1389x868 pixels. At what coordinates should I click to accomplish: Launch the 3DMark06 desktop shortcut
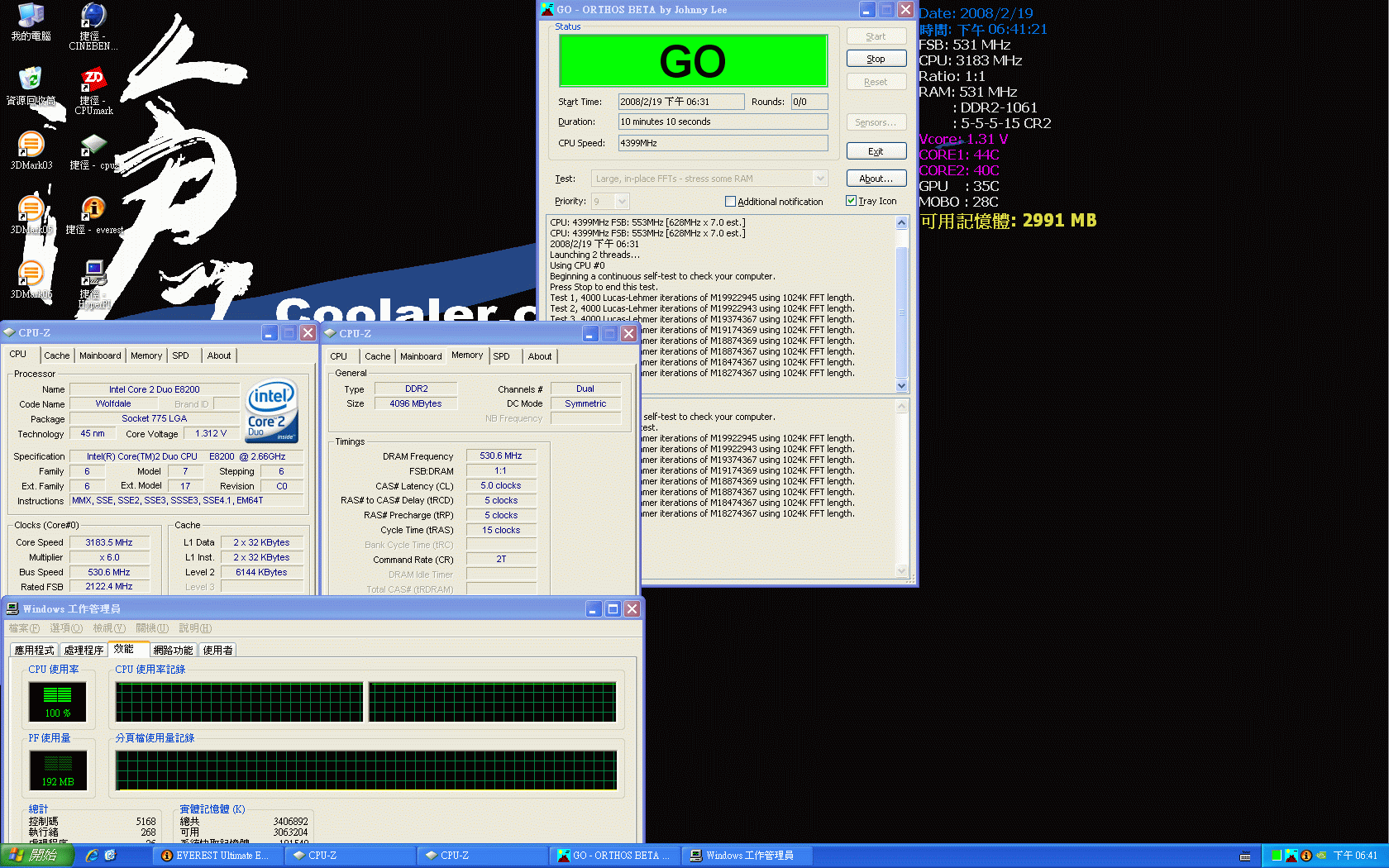[x=31, y=279]
